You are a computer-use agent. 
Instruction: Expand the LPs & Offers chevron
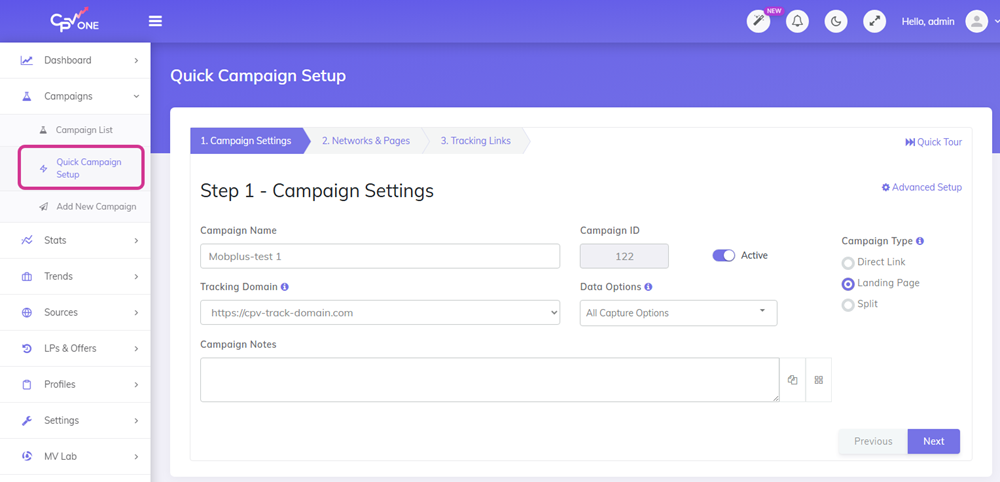point(136,349)
